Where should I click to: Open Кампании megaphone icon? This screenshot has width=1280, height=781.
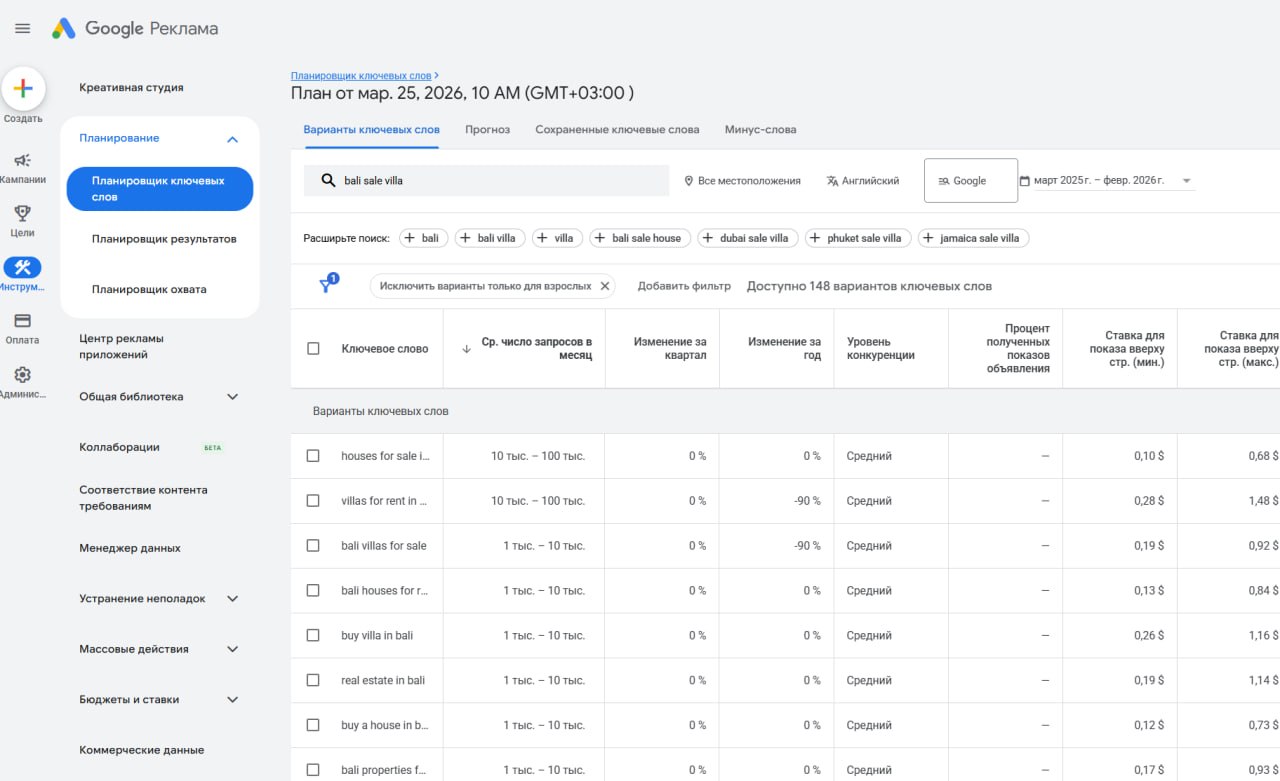(22, 160)
